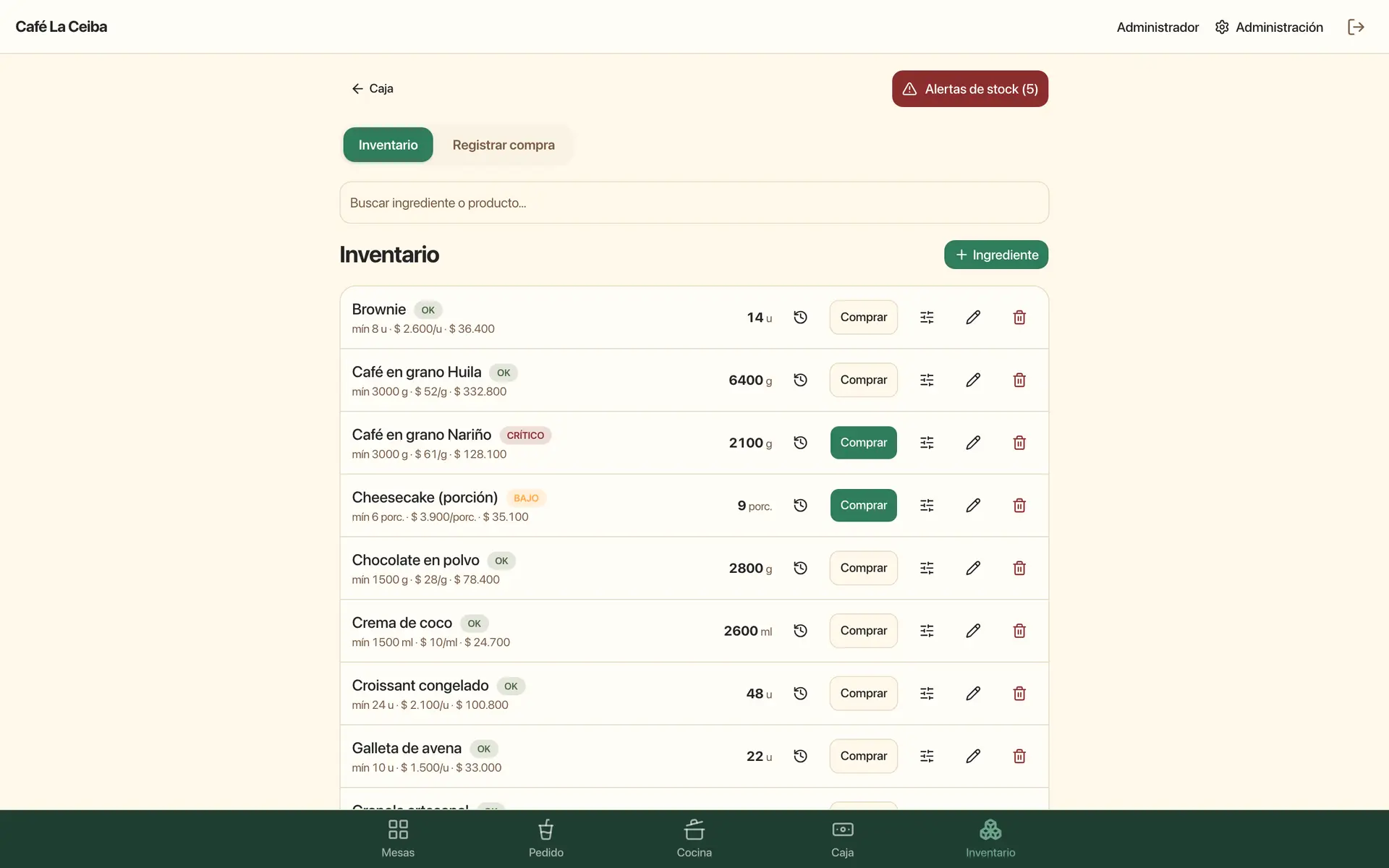Switch to Registrar compra tab

(x=504, y=145)
